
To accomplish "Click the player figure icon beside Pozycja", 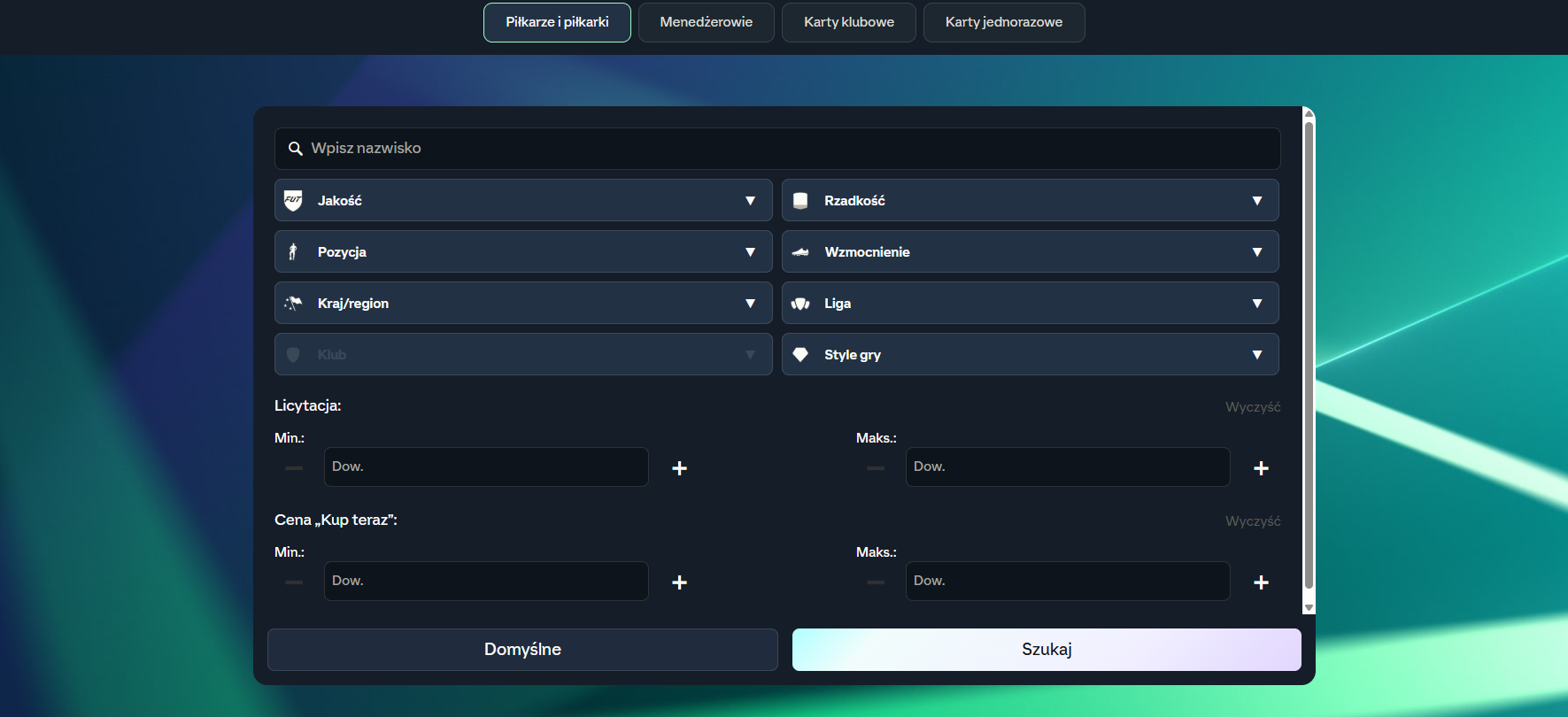I will point(293,252).
